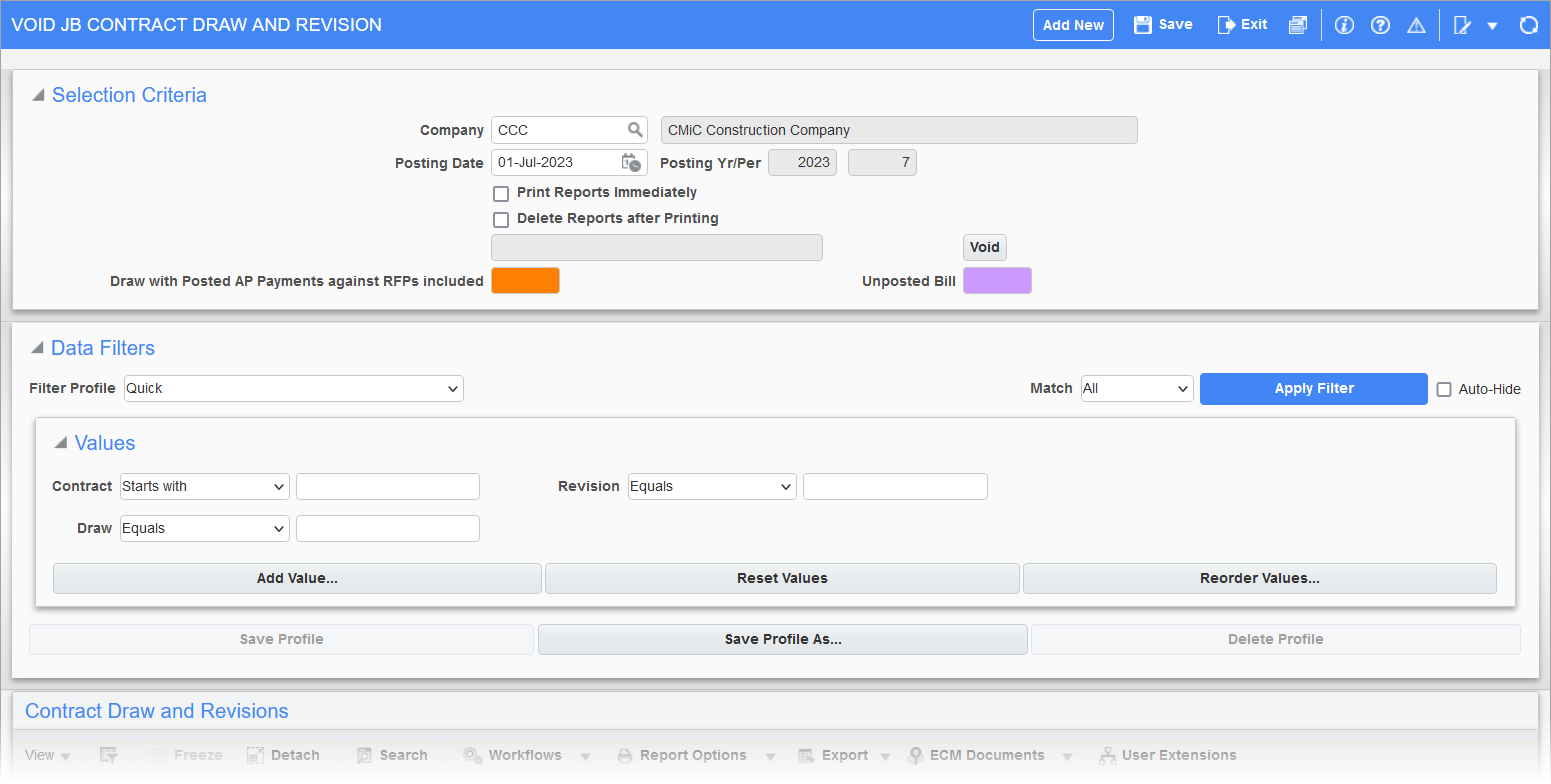This screenshot has height=784, width=1551.
Task: Click the Void button
Action: (985, 247)
